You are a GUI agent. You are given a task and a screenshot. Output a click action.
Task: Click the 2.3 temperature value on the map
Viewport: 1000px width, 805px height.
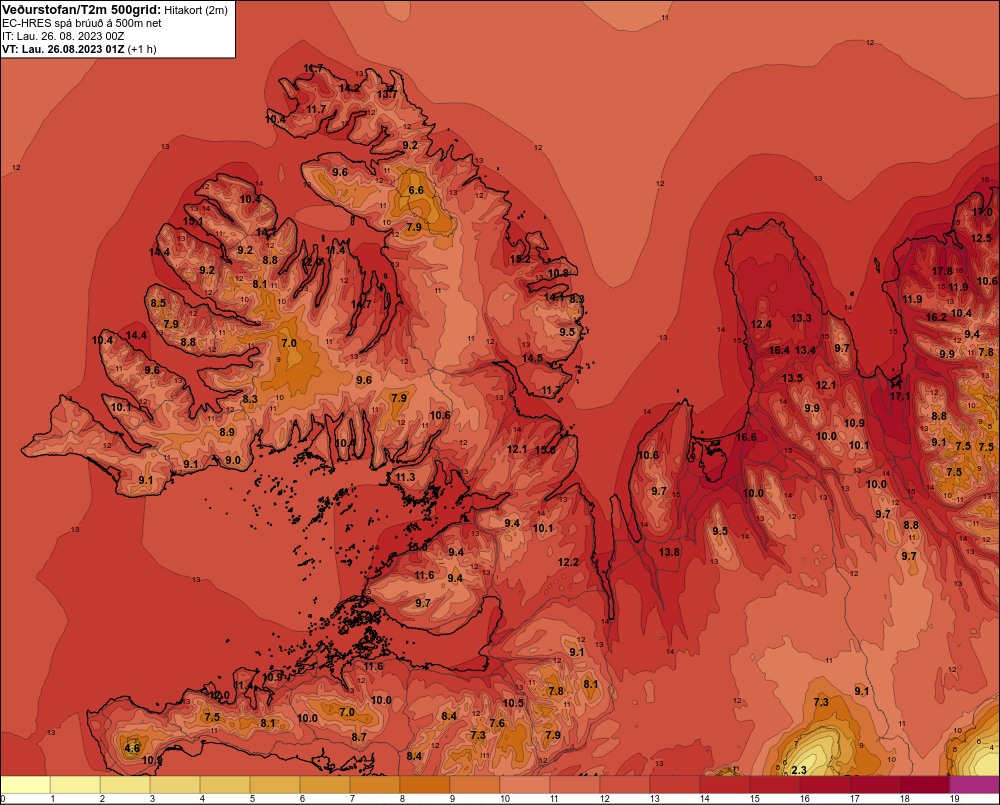[x=799, y=770]
